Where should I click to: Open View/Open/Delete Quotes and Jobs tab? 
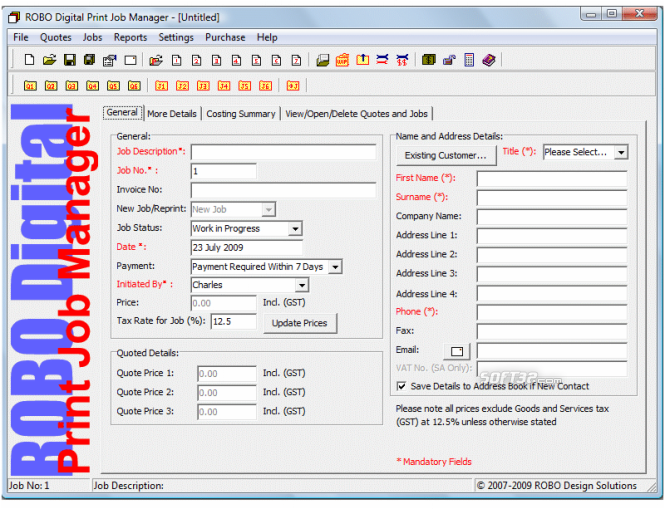point(356,114)
